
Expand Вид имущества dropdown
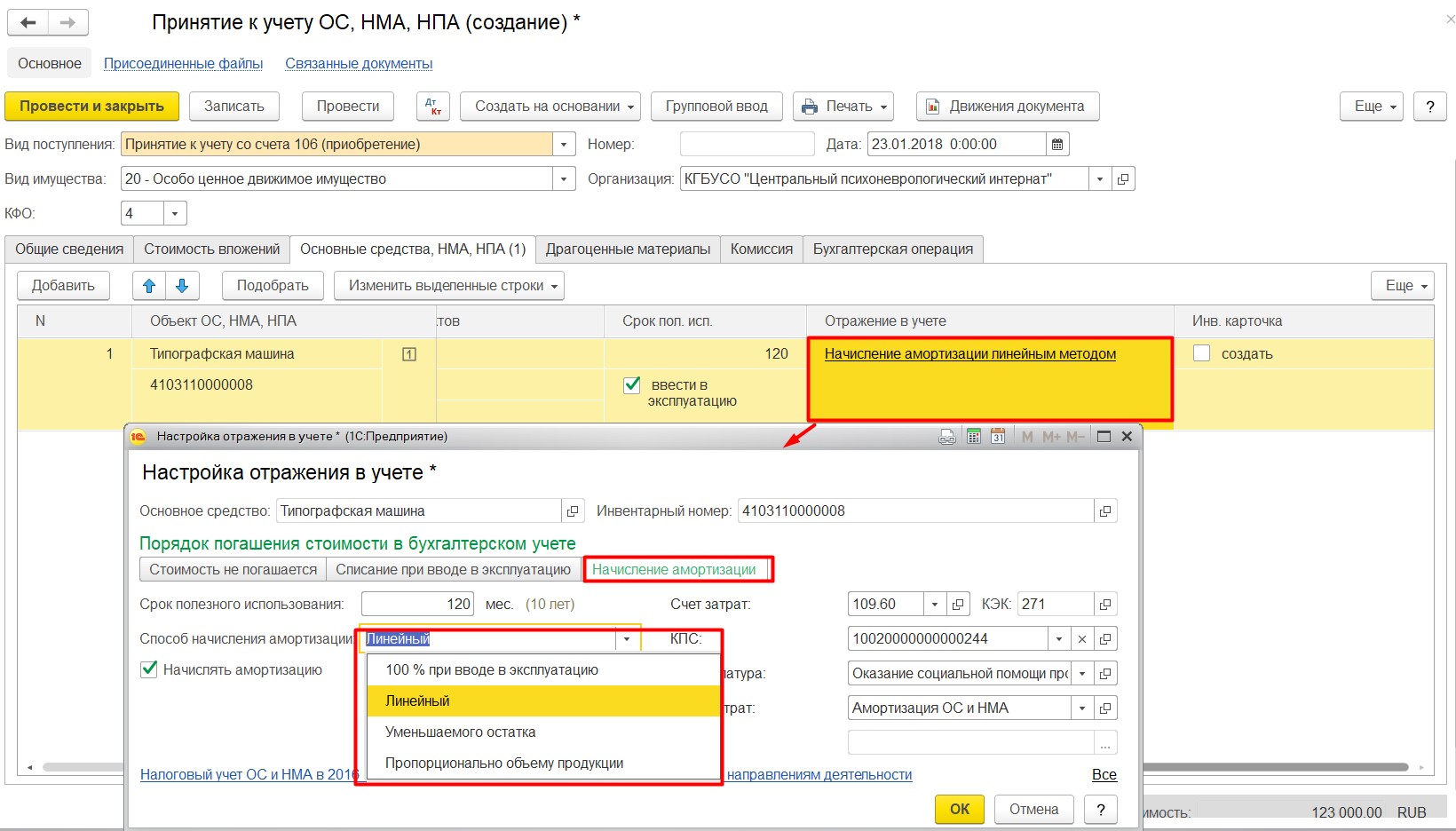click(x=564, y=178)
